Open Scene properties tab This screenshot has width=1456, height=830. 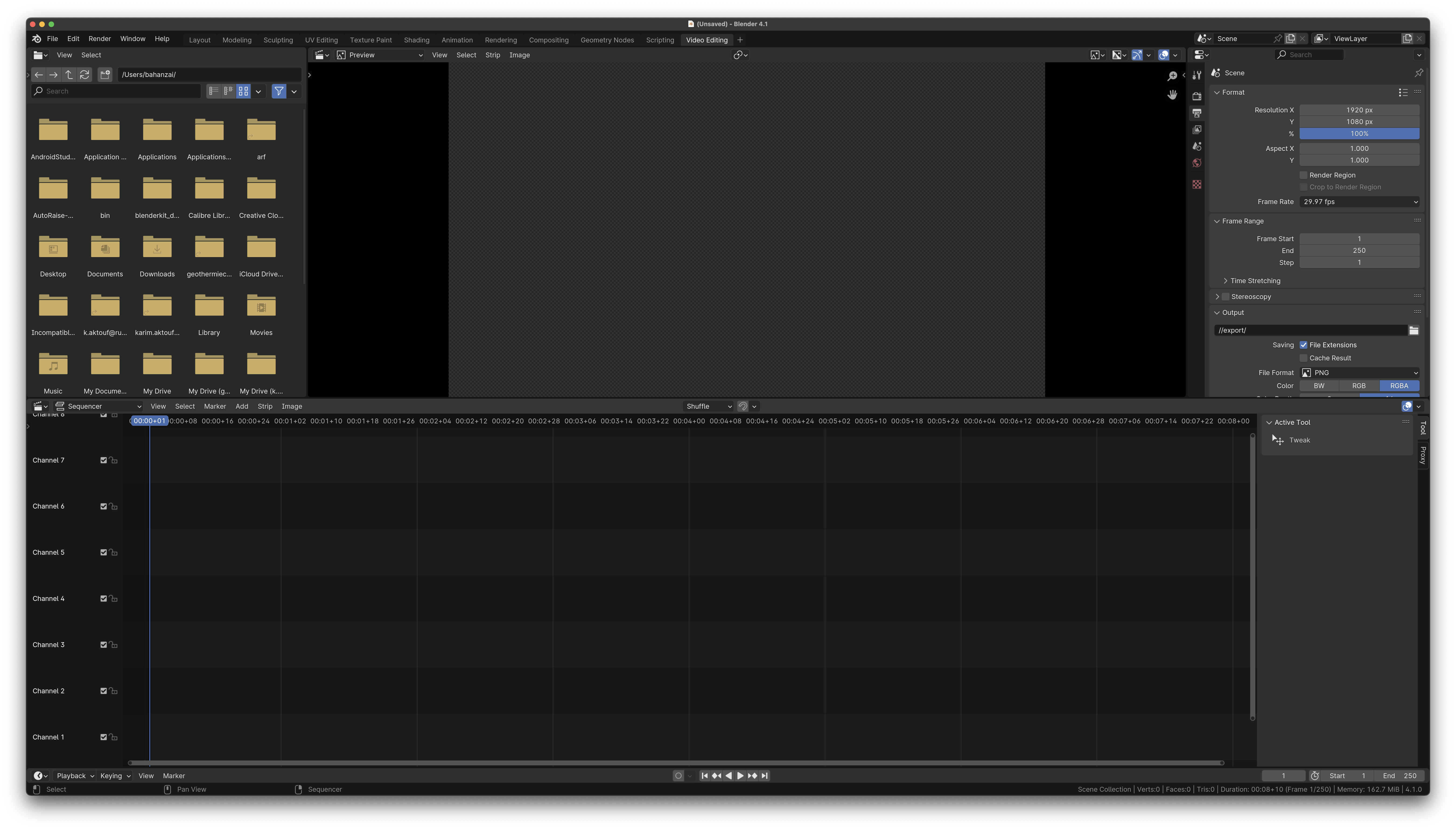pyautogui.click(x=1197, y=146)
